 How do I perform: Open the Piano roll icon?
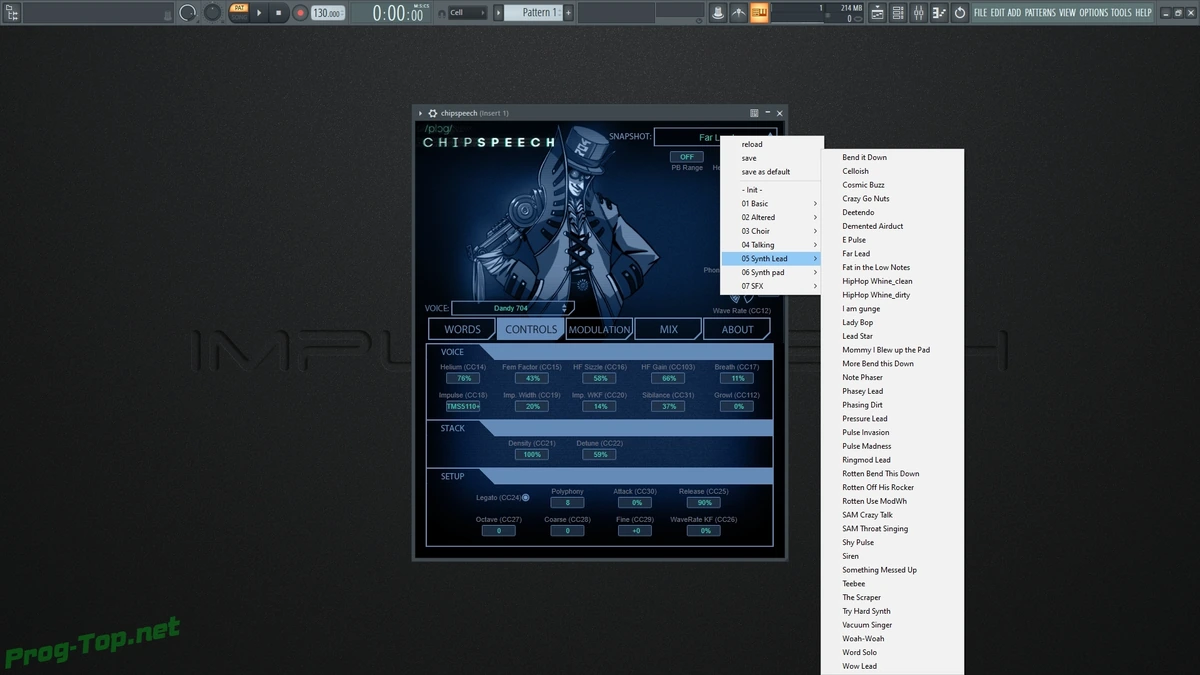pyautogui.click(x=939, y=13)
